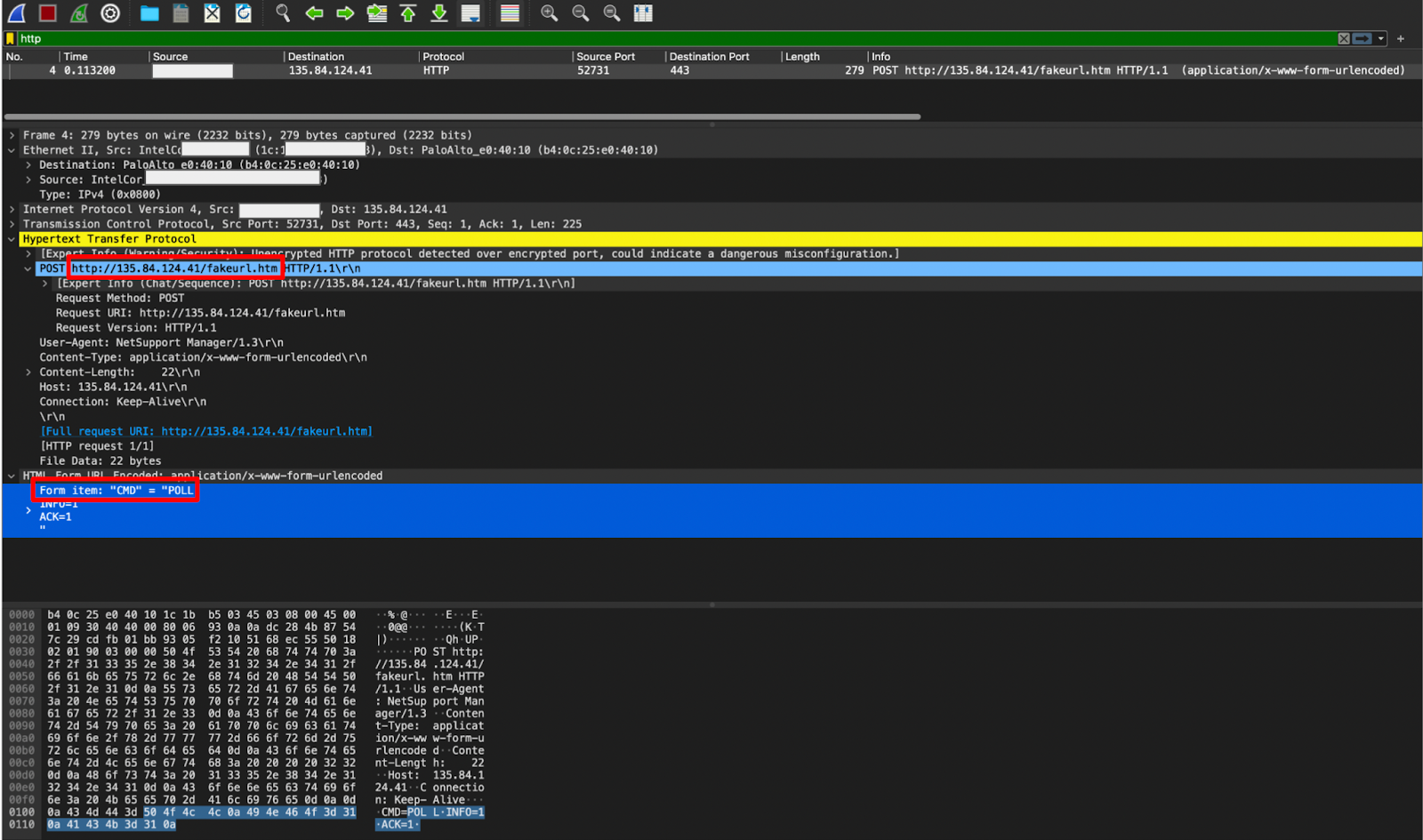
Task: Focus the display filter field containing http
Action: tap(676, 38)
